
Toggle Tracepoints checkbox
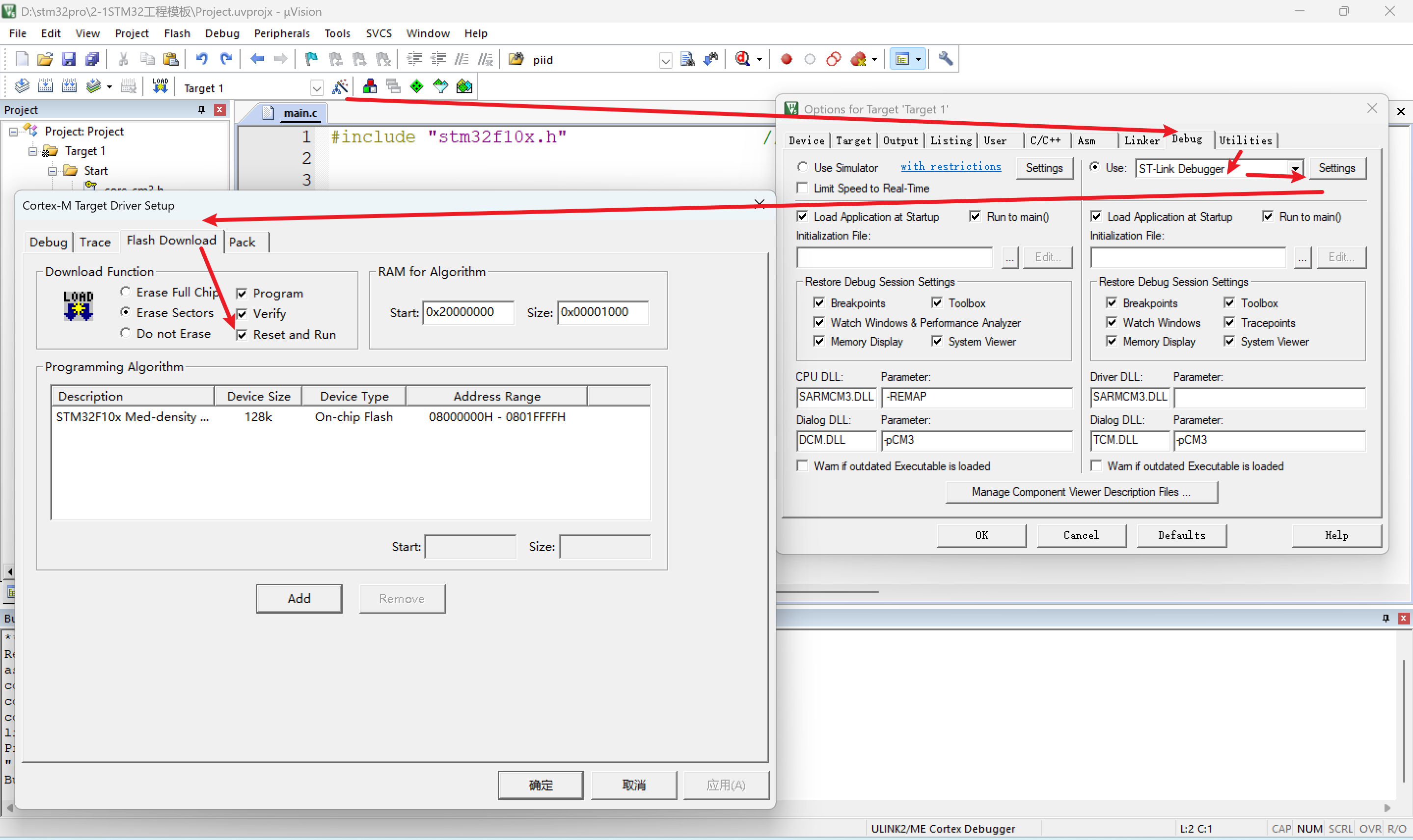[x=1229, y=322]
